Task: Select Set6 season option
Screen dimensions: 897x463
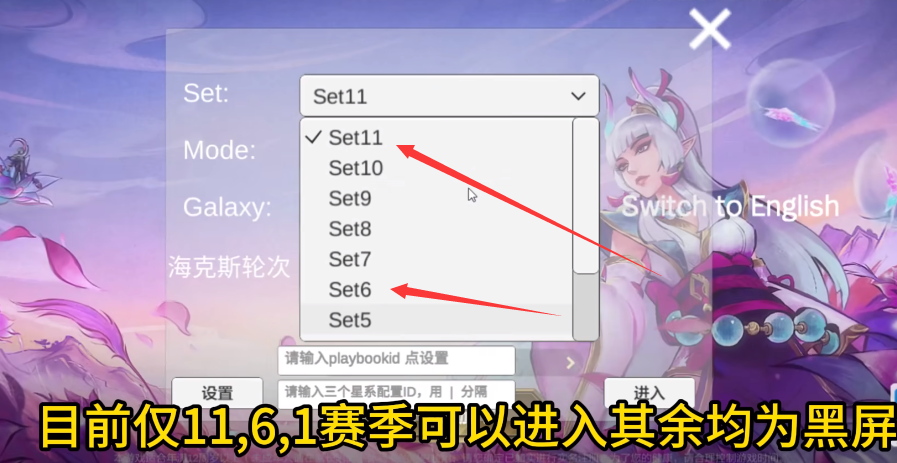Action: click(x=436, y=290)
